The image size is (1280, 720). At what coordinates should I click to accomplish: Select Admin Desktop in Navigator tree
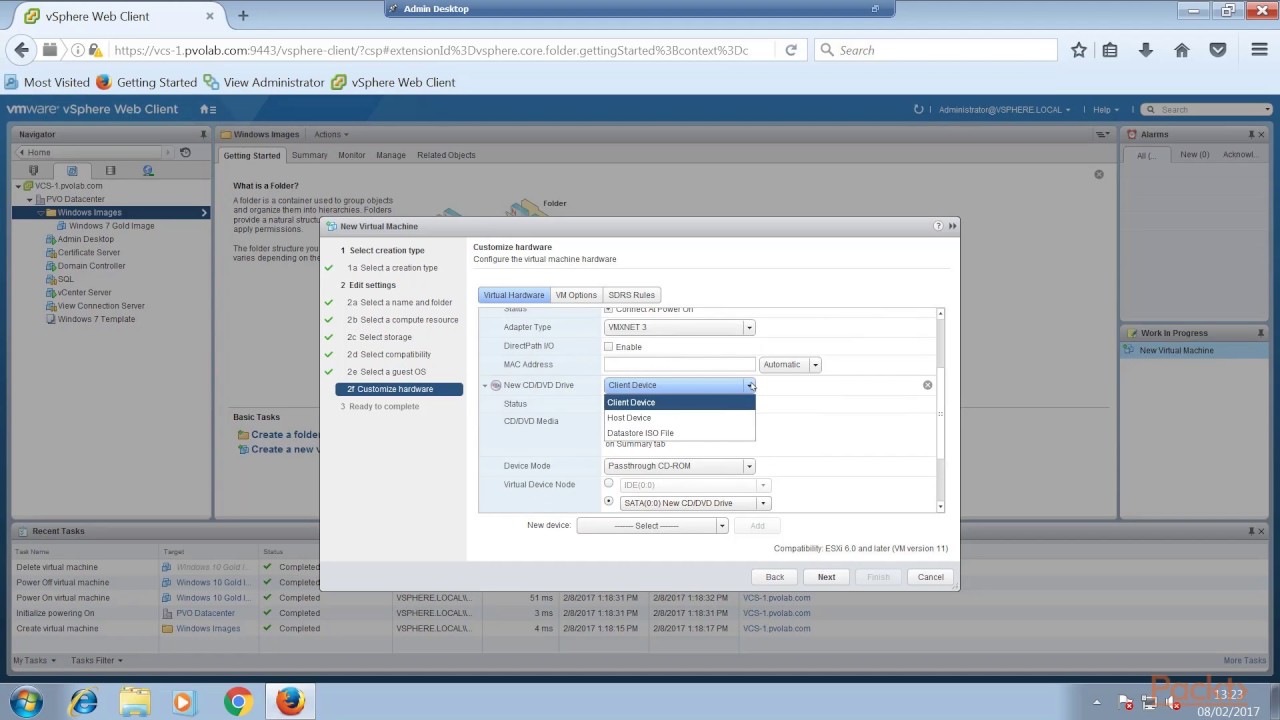(x=85, y=239)
